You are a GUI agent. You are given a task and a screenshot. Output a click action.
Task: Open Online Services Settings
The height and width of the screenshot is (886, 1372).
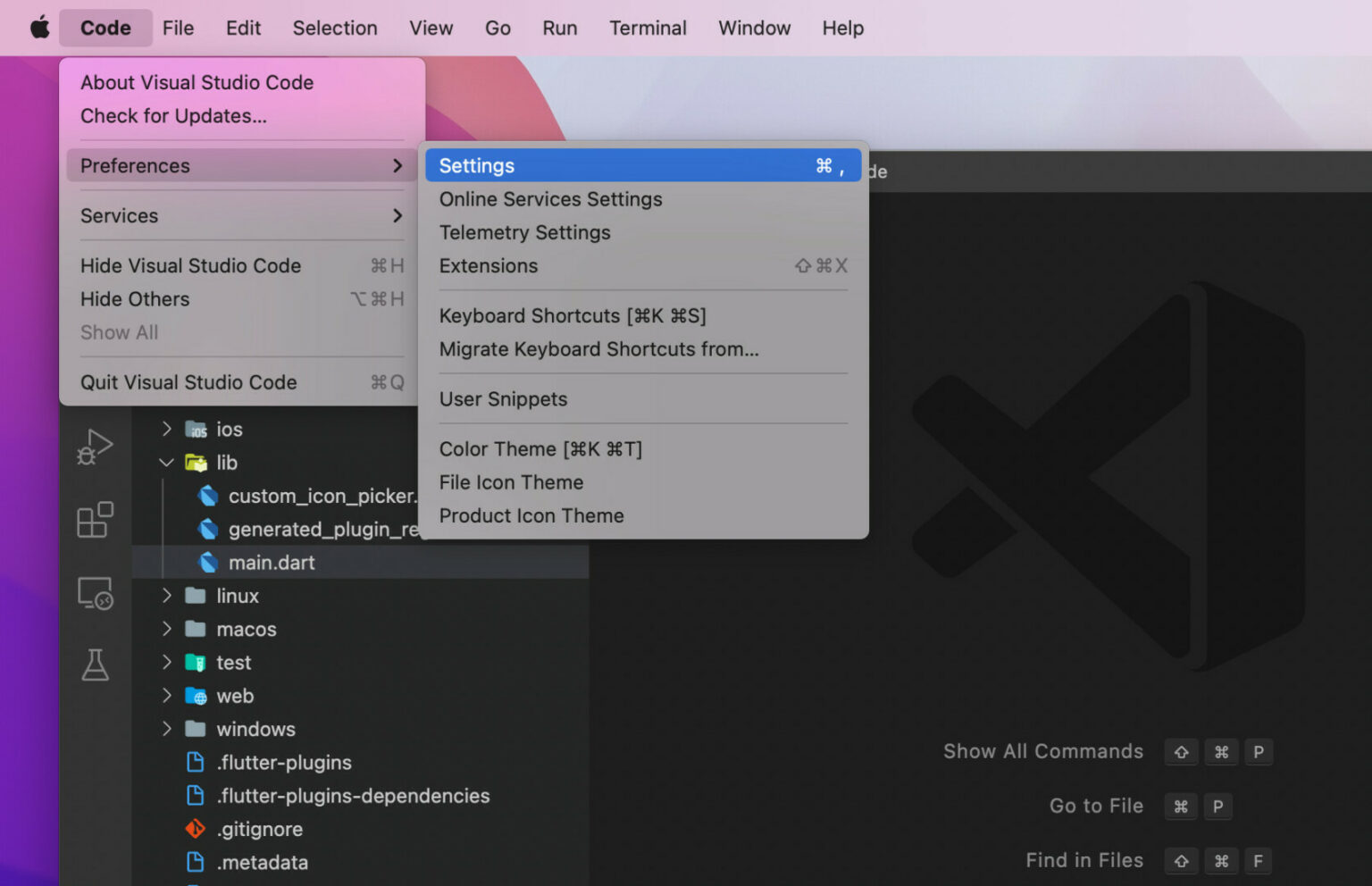click(x=643, y=199)
